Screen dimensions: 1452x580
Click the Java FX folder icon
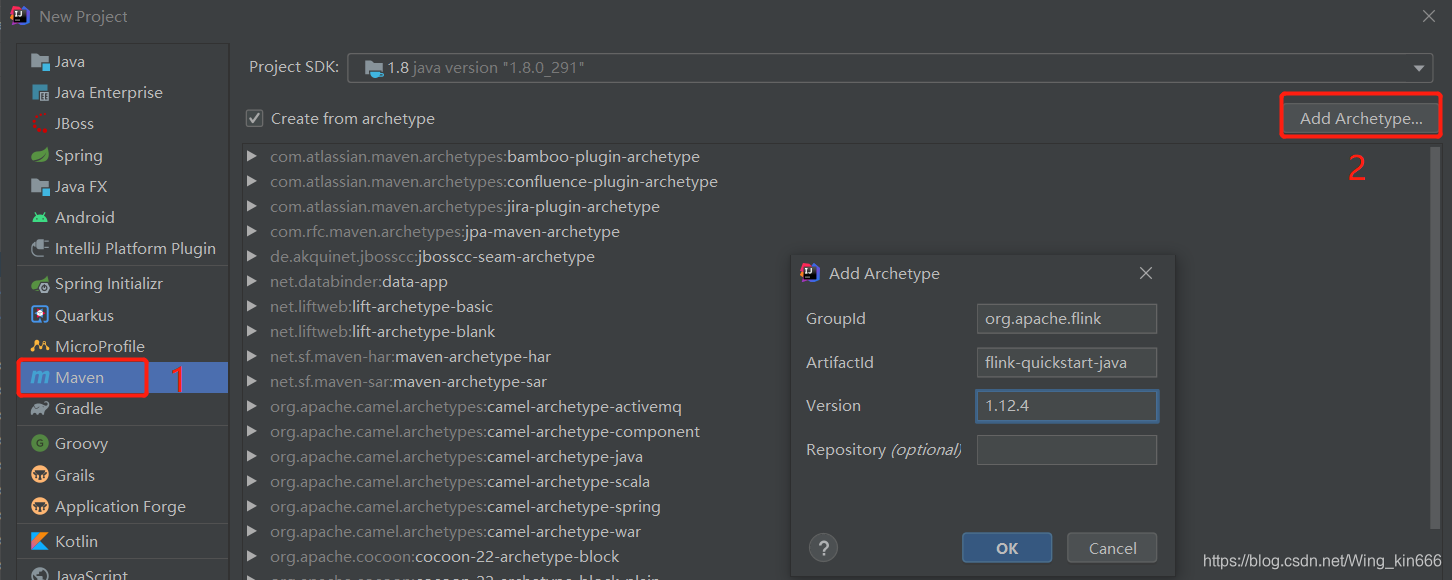(40, 186)
